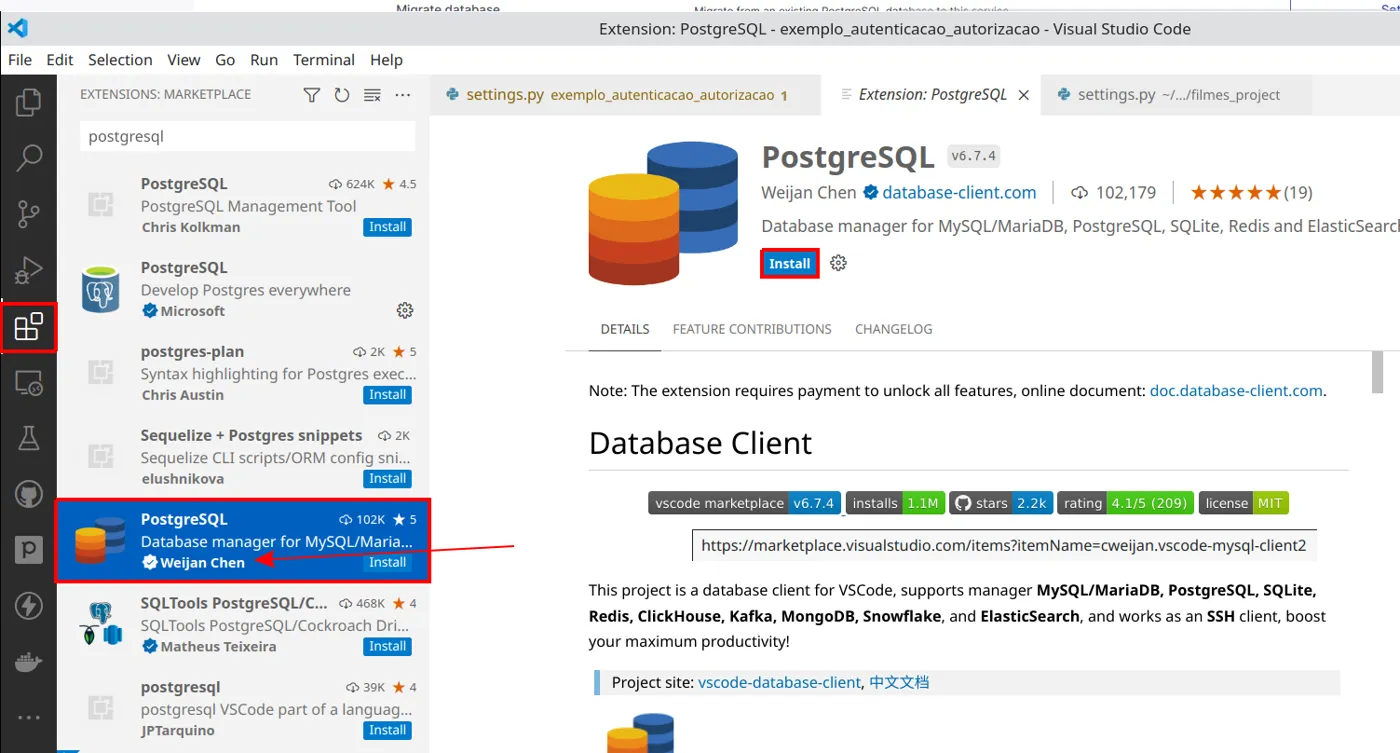Open the GitHub view icon
Viewport: 1400px width, 753px height.
[x=29, y=494]
